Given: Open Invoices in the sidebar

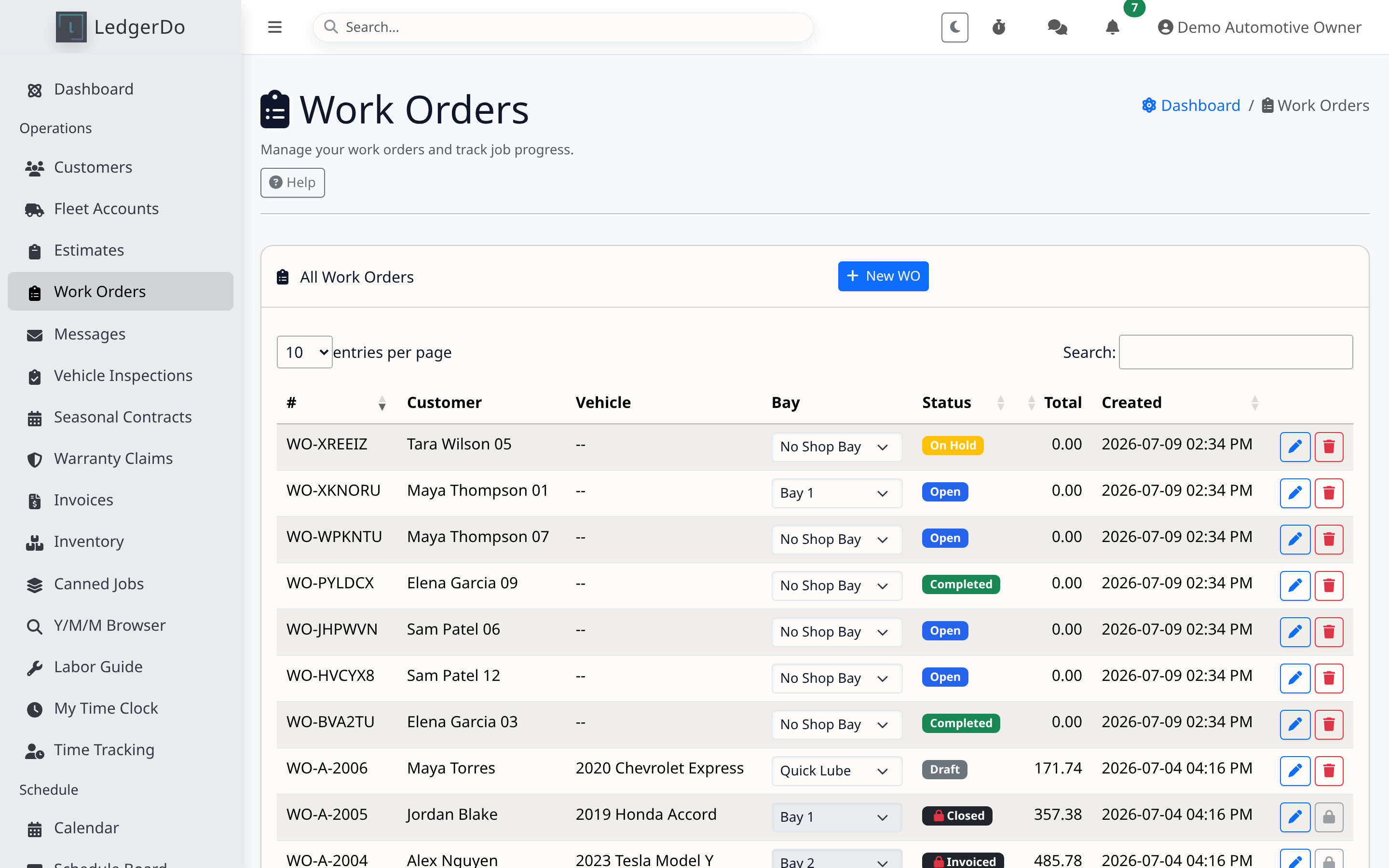Looking at the screenshot, I should point(121,500).
